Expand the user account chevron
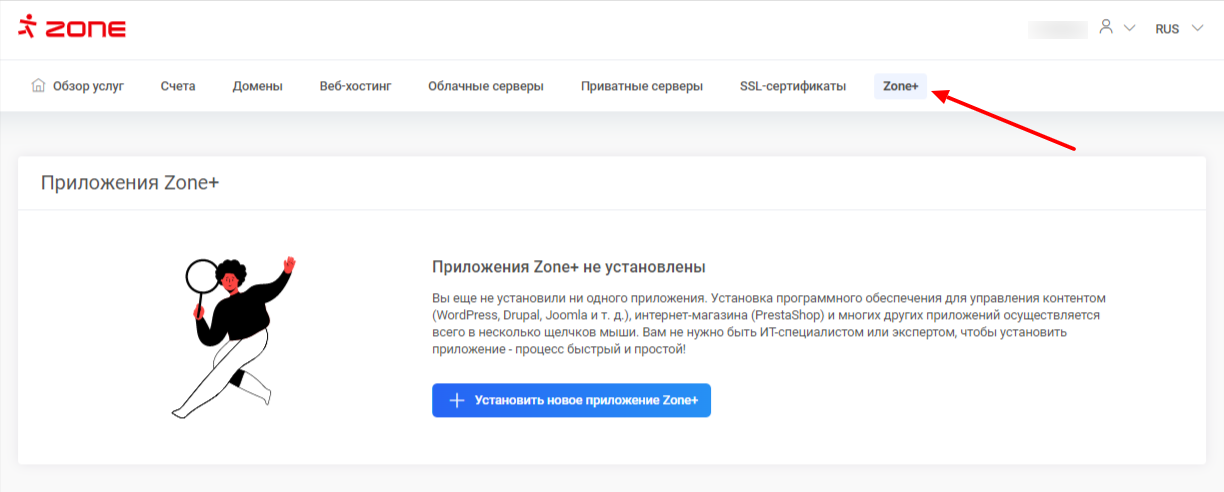The image size is (1224, 492). 1130,29
